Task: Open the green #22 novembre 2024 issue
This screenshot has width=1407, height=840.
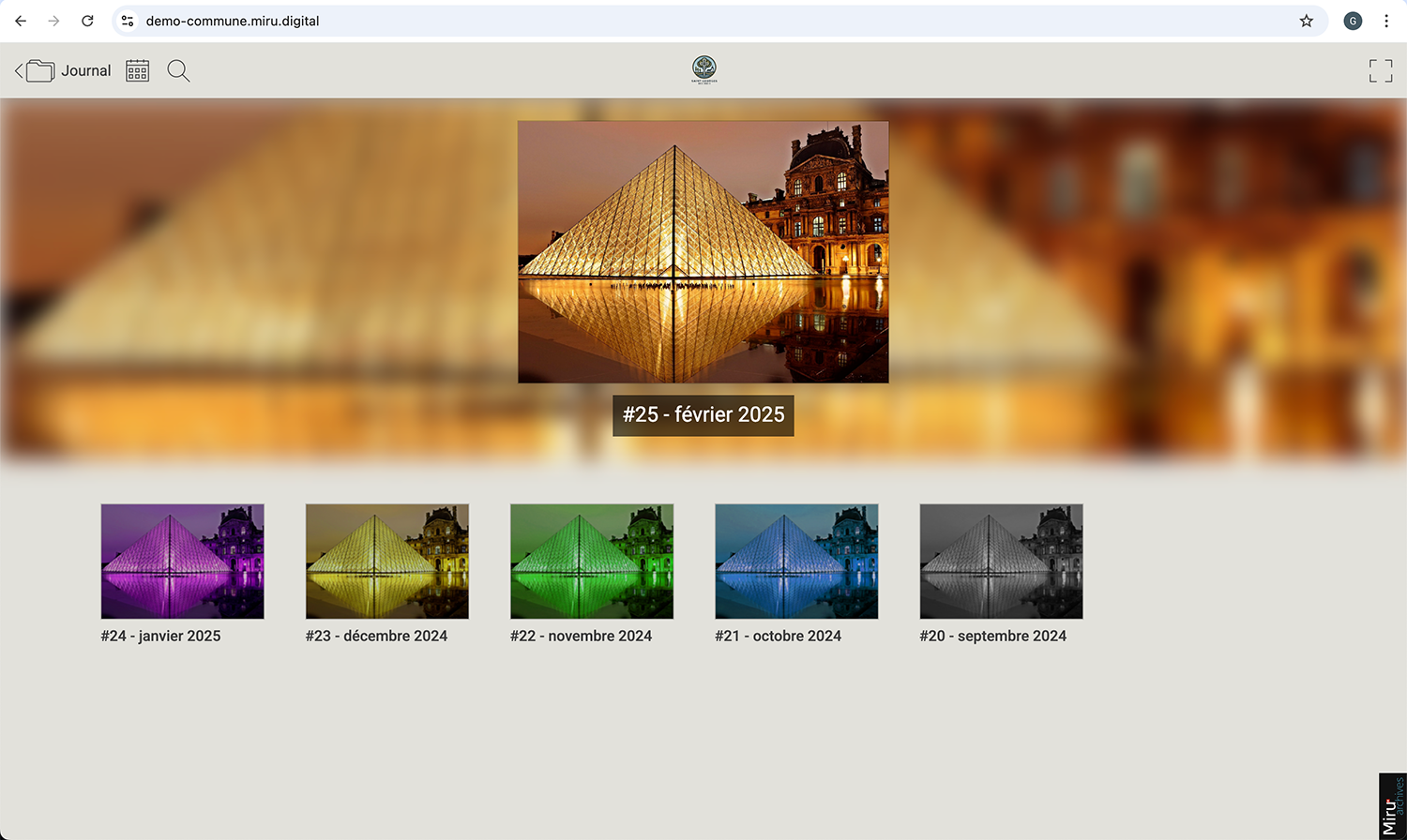Action: [591, 561]
